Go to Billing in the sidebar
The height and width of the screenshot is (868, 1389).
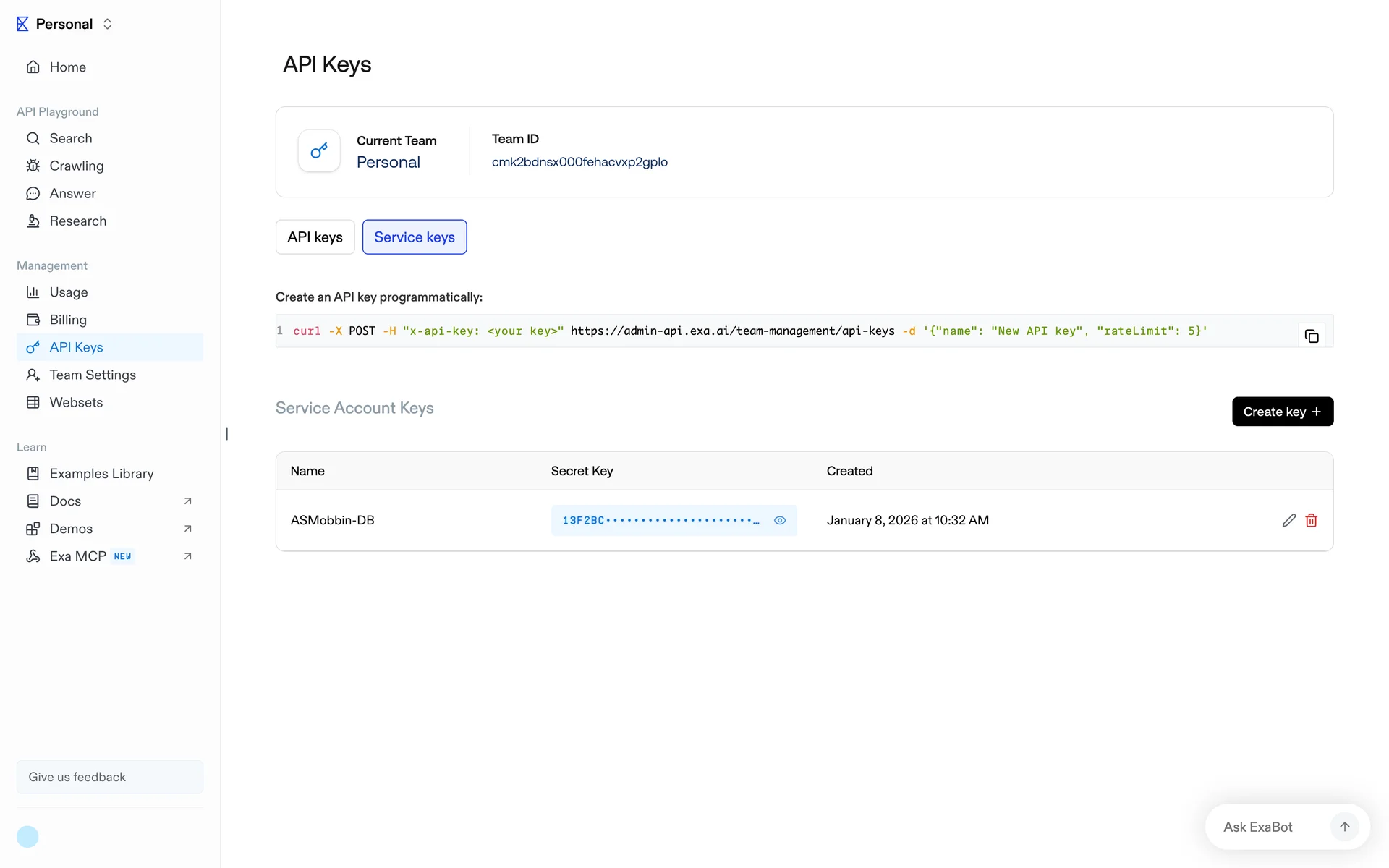pyautogui.click(x=68, y=320)
